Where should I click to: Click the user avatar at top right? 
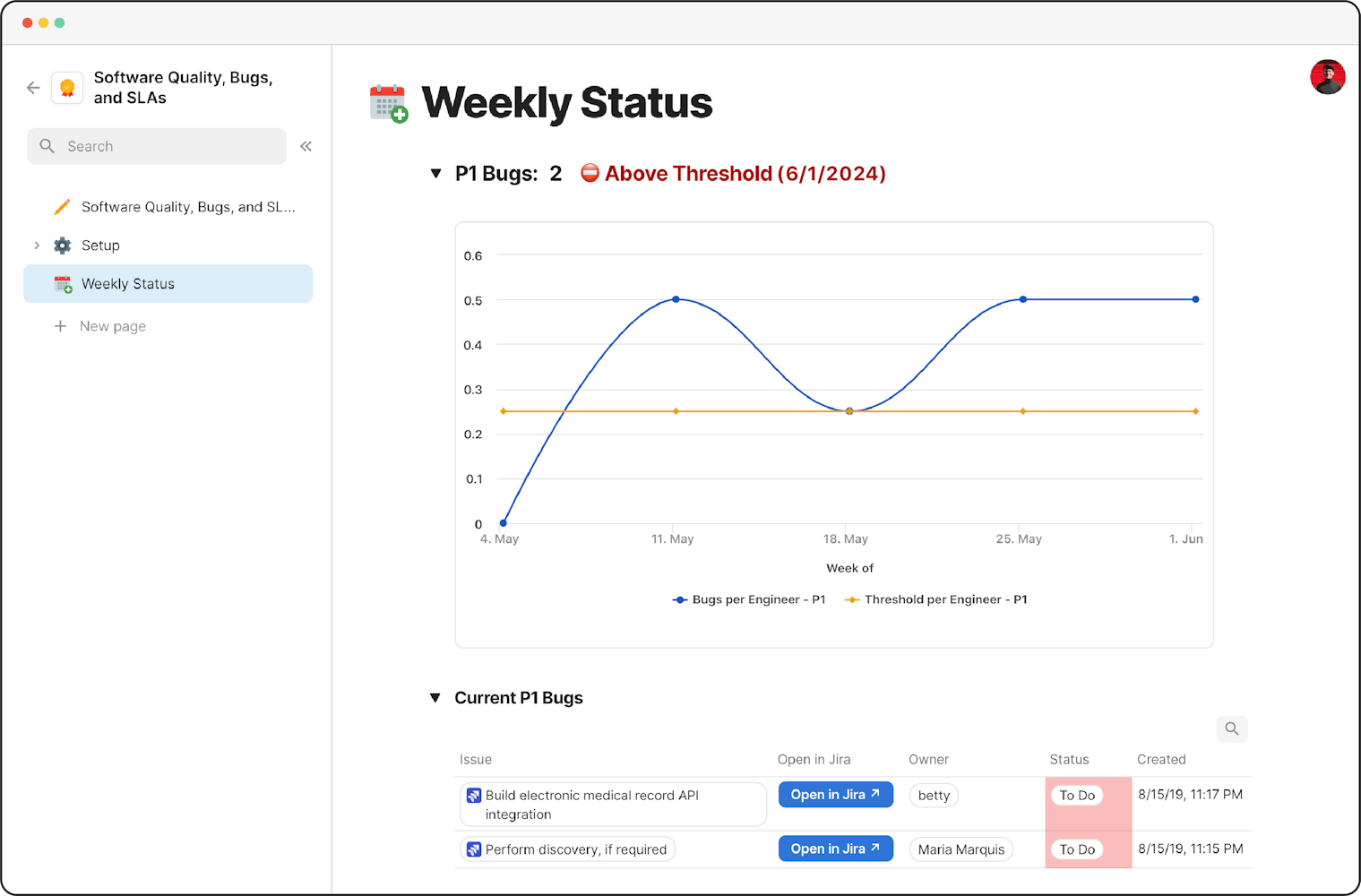tap(1327, 77)
